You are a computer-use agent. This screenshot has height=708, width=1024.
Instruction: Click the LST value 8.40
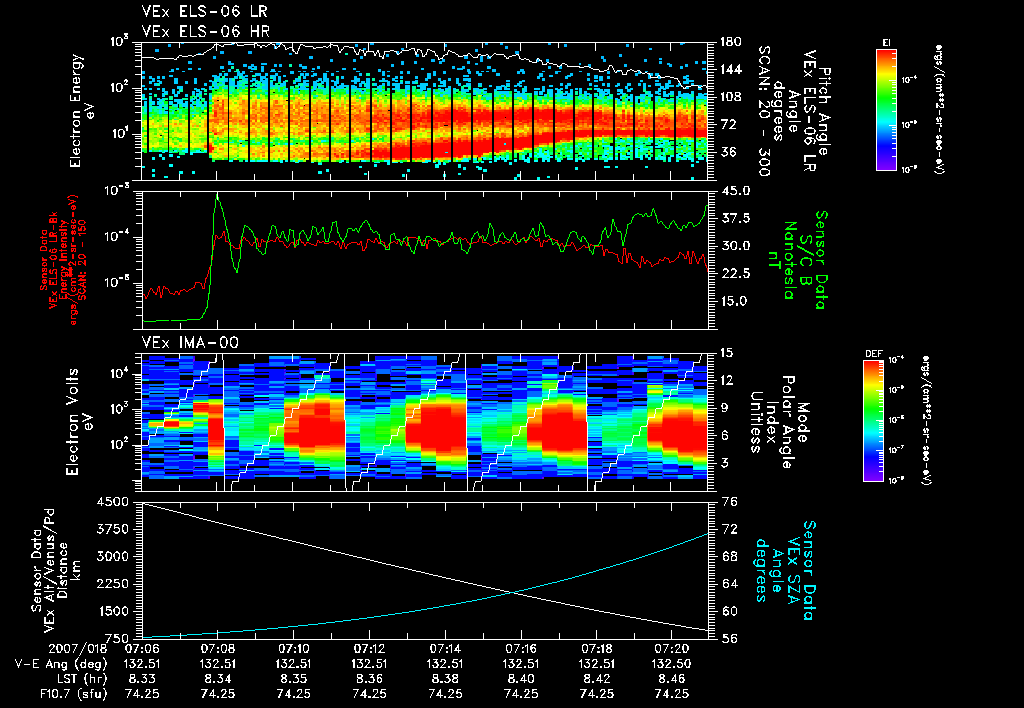point(520,679)
